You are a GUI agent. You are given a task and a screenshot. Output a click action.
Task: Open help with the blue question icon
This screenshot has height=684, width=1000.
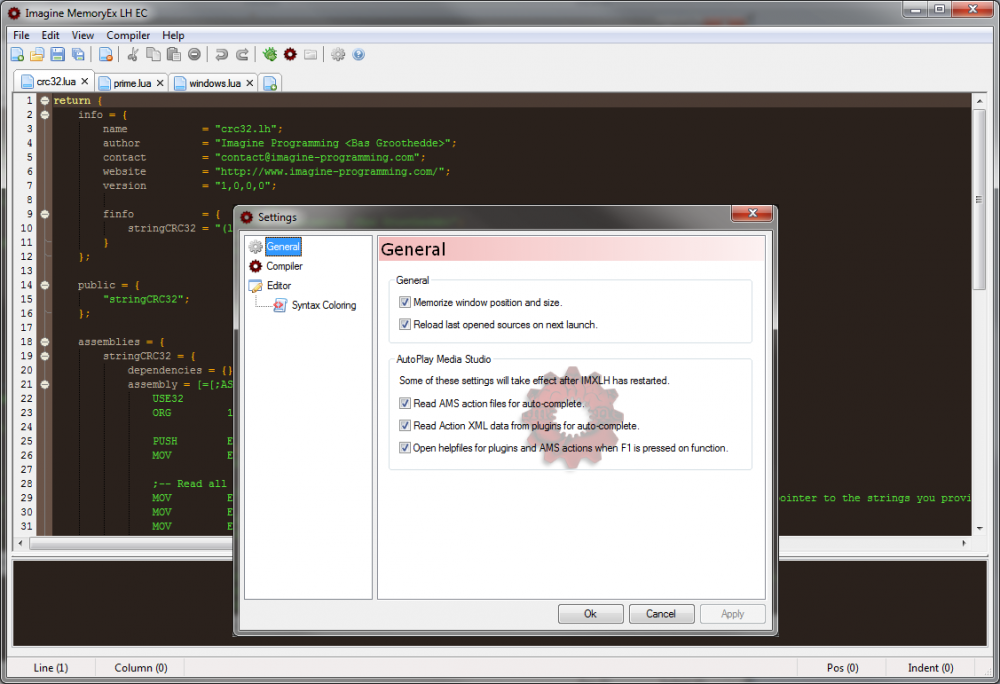coord(358,55)
